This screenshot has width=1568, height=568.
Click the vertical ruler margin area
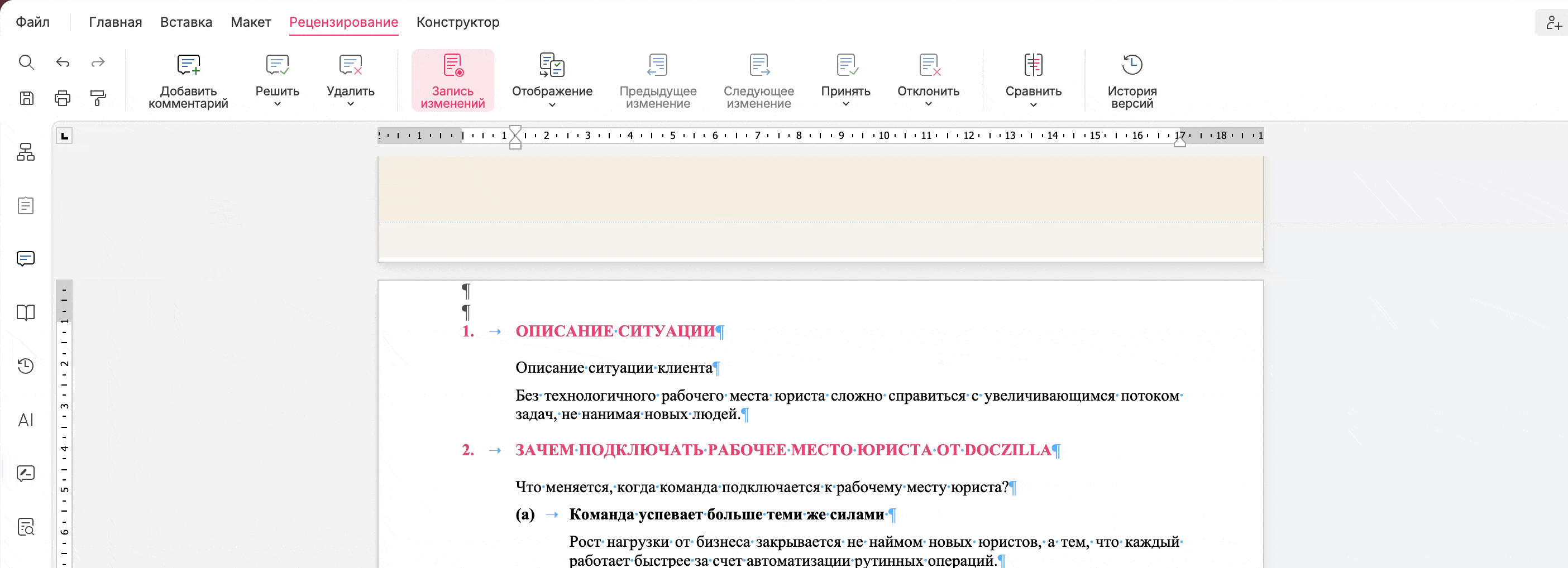tap(64, 300)
